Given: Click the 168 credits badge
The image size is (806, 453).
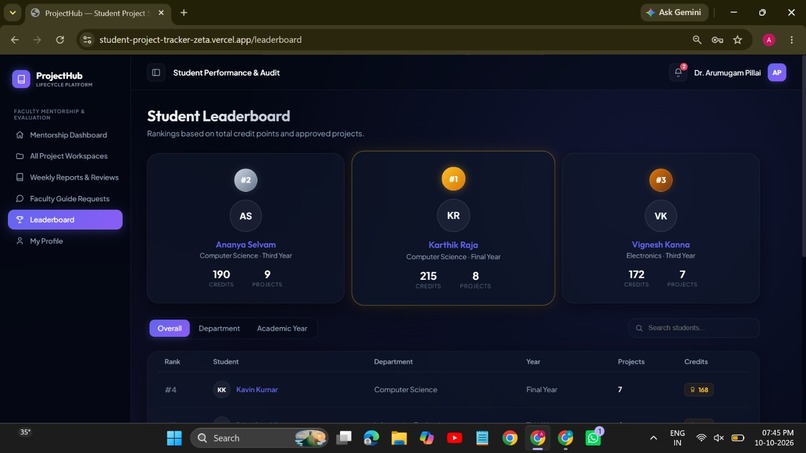Looking at the screenshot, I should [x=699, y=390].
